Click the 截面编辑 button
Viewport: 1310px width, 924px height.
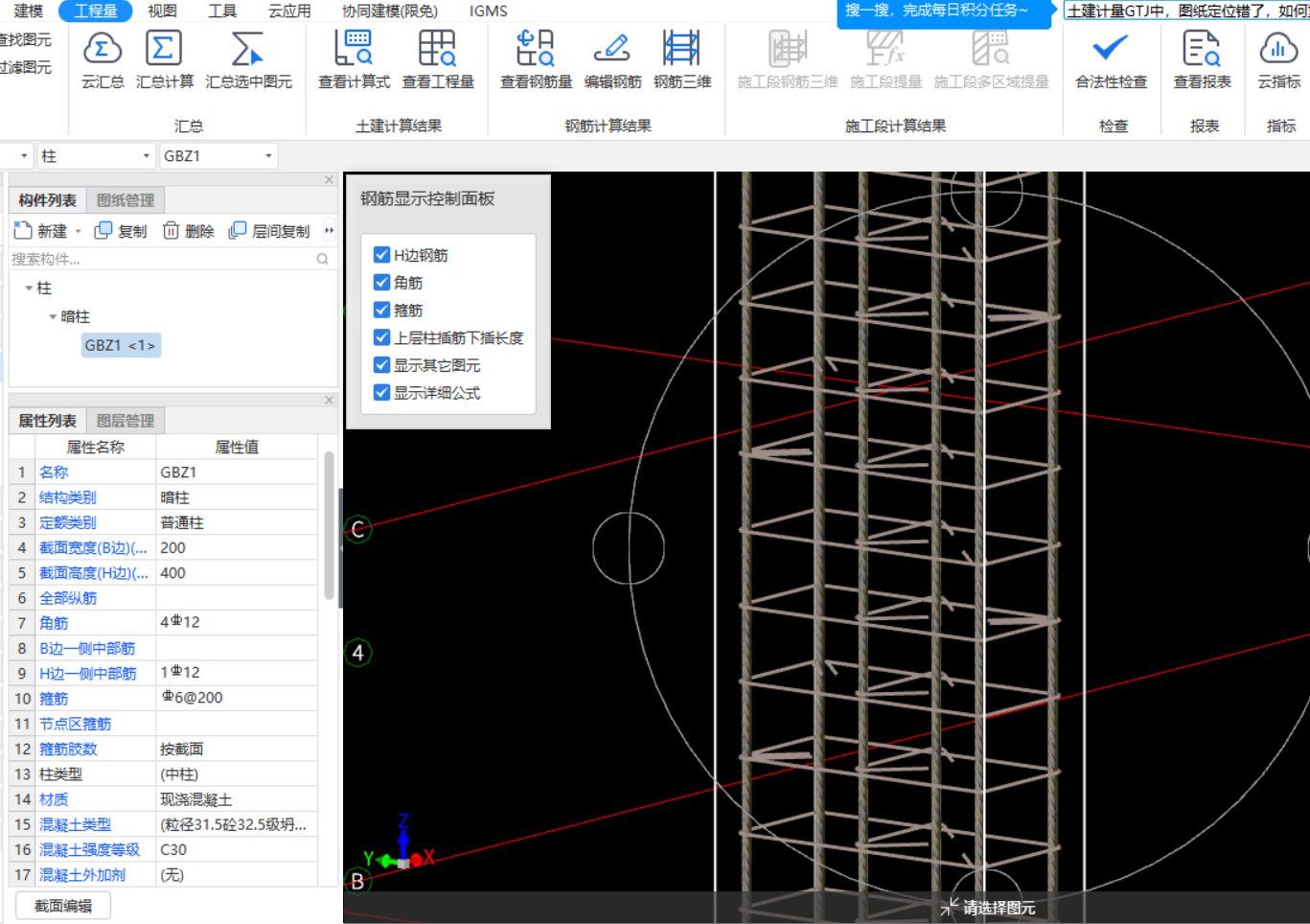[x=63, y=906]
